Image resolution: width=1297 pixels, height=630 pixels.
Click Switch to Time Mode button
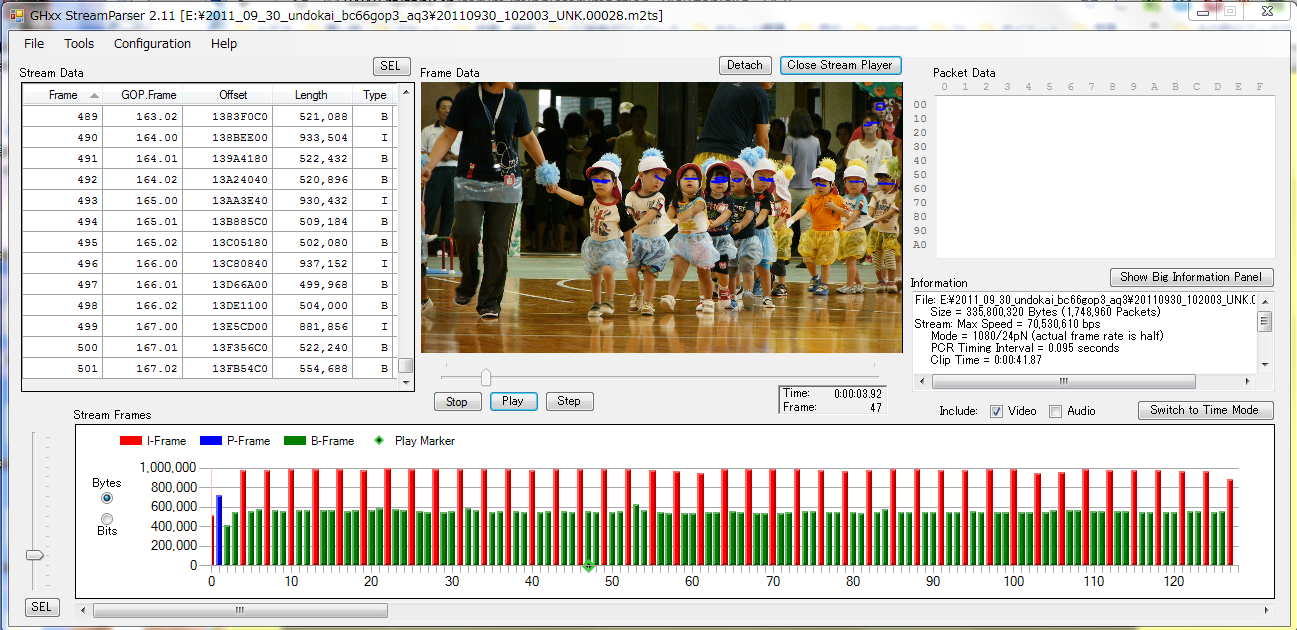click(x=1204, y=410)
